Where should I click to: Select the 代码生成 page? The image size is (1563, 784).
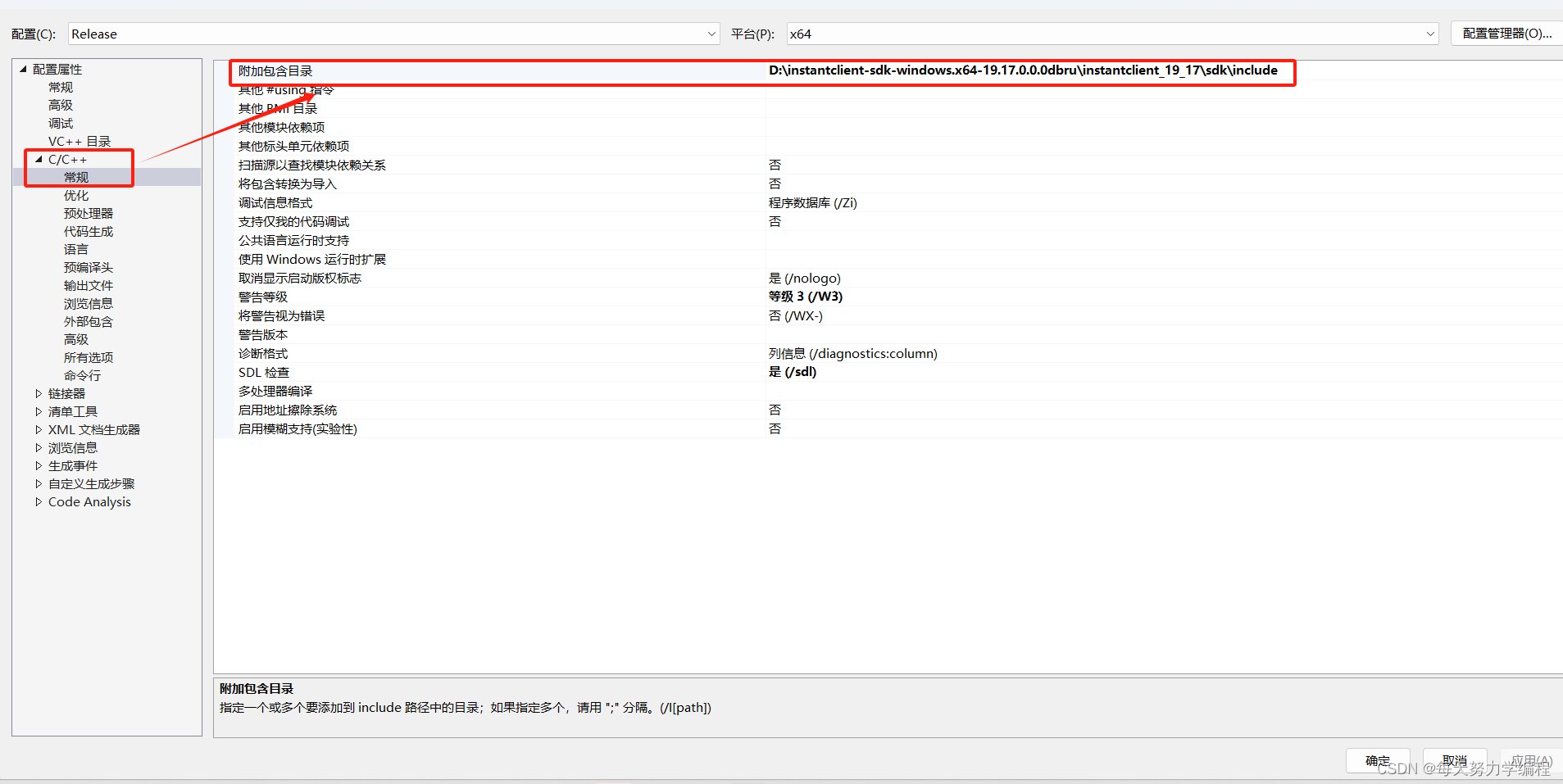click(x=88, y=231)
